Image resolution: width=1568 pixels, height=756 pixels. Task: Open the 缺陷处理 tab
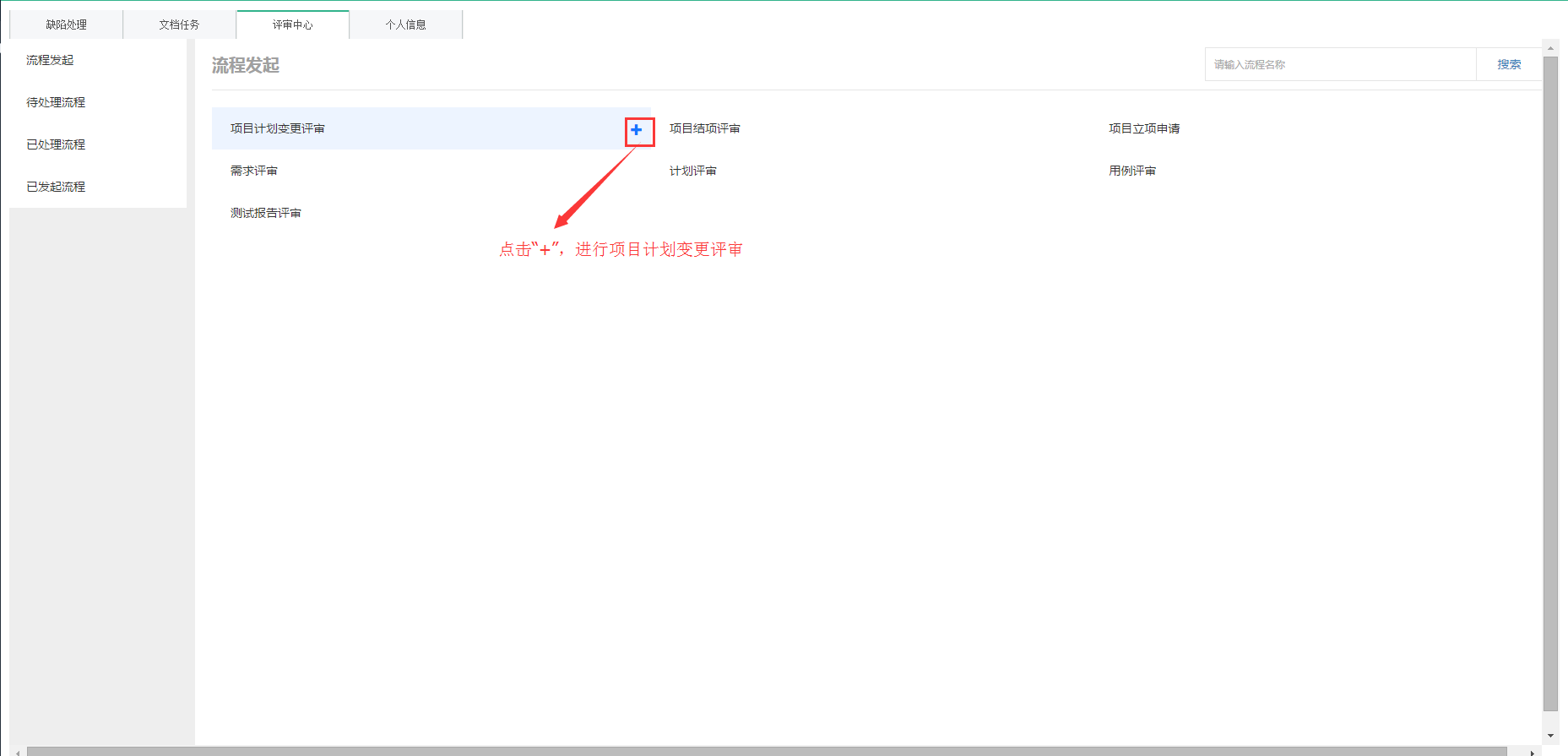coord(66,24)
